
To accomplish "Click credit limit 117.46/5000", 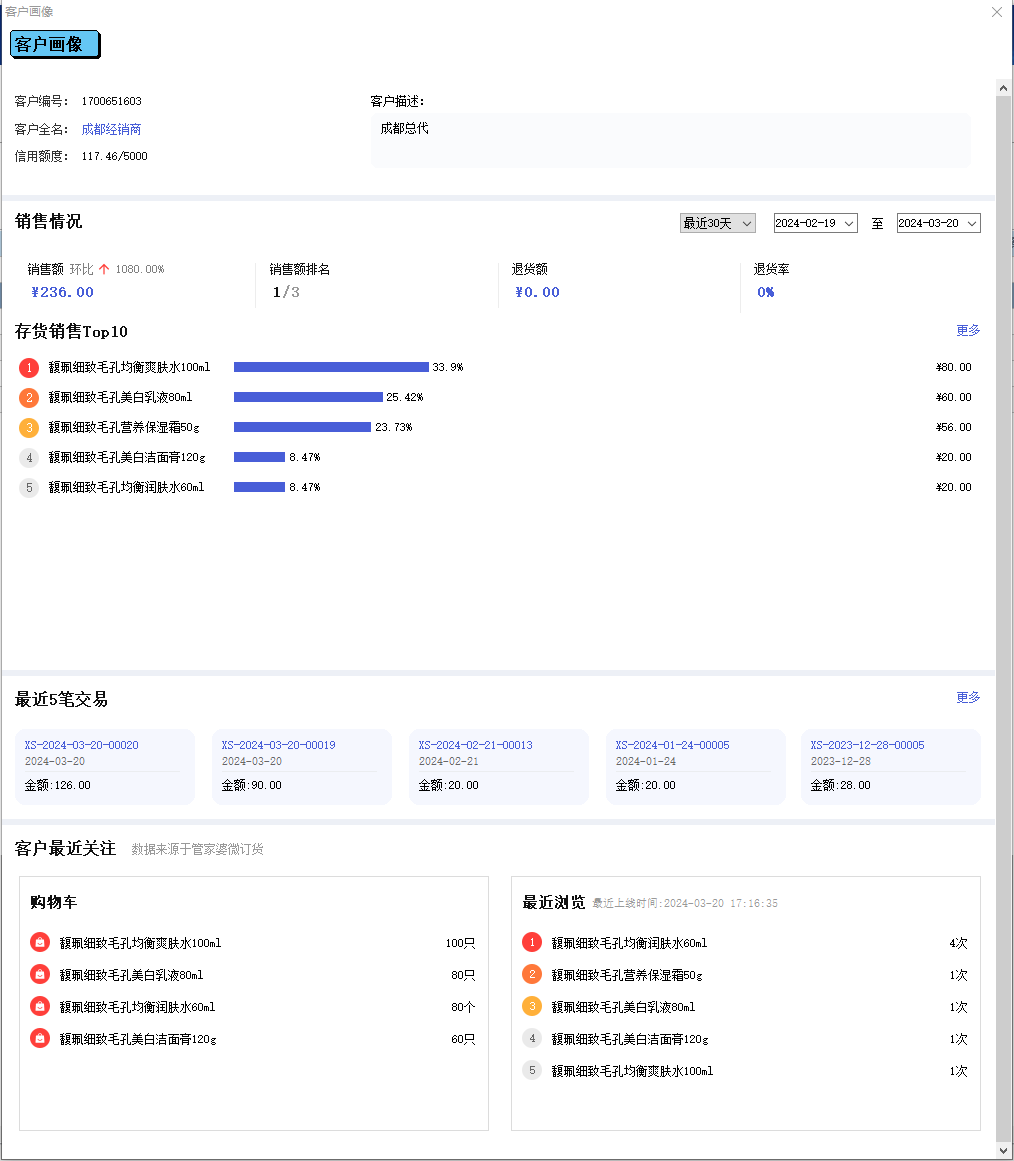I will [x=115, y=156].
